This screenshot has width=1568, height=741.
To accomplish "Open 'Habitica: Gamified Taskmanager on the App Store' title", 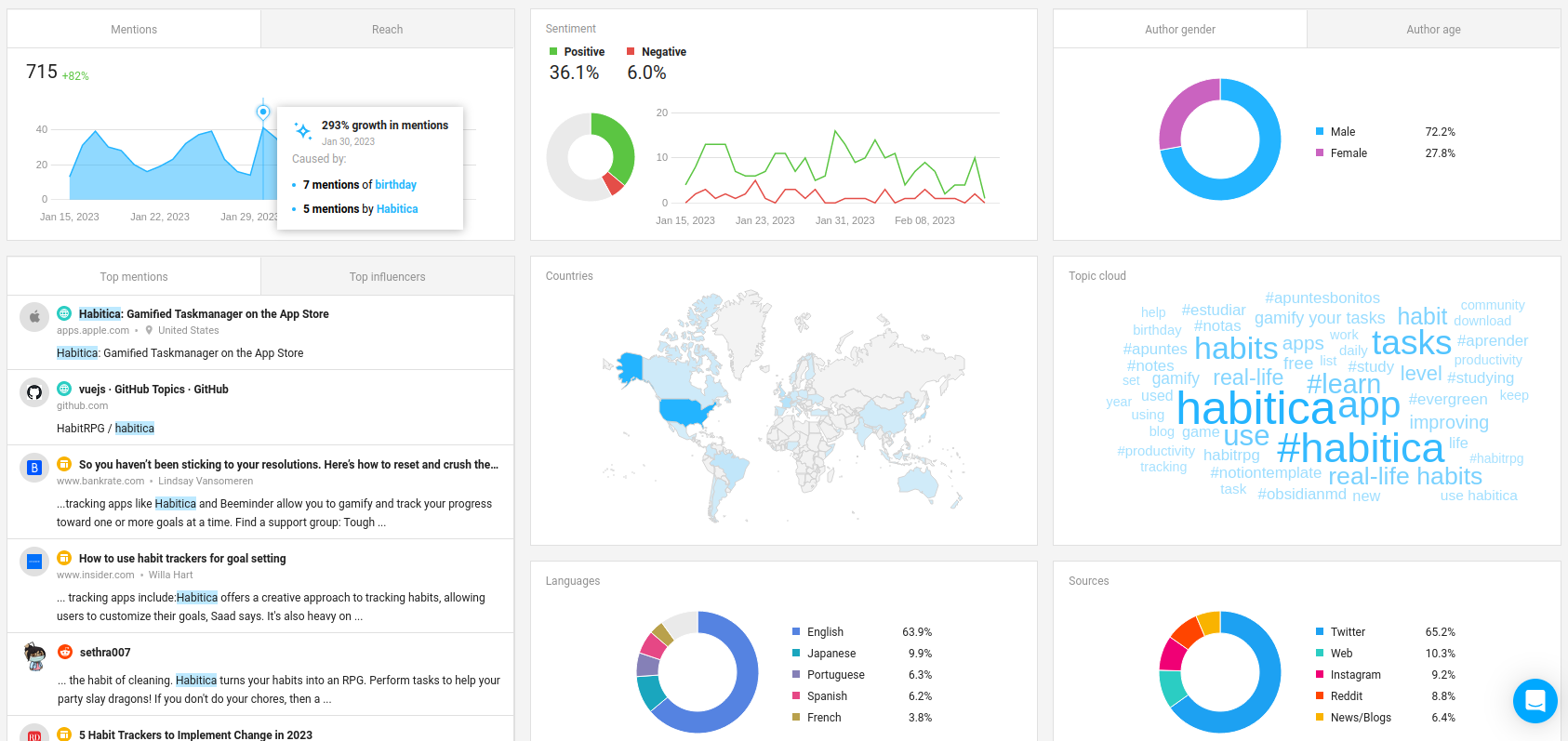I will 204,313.
